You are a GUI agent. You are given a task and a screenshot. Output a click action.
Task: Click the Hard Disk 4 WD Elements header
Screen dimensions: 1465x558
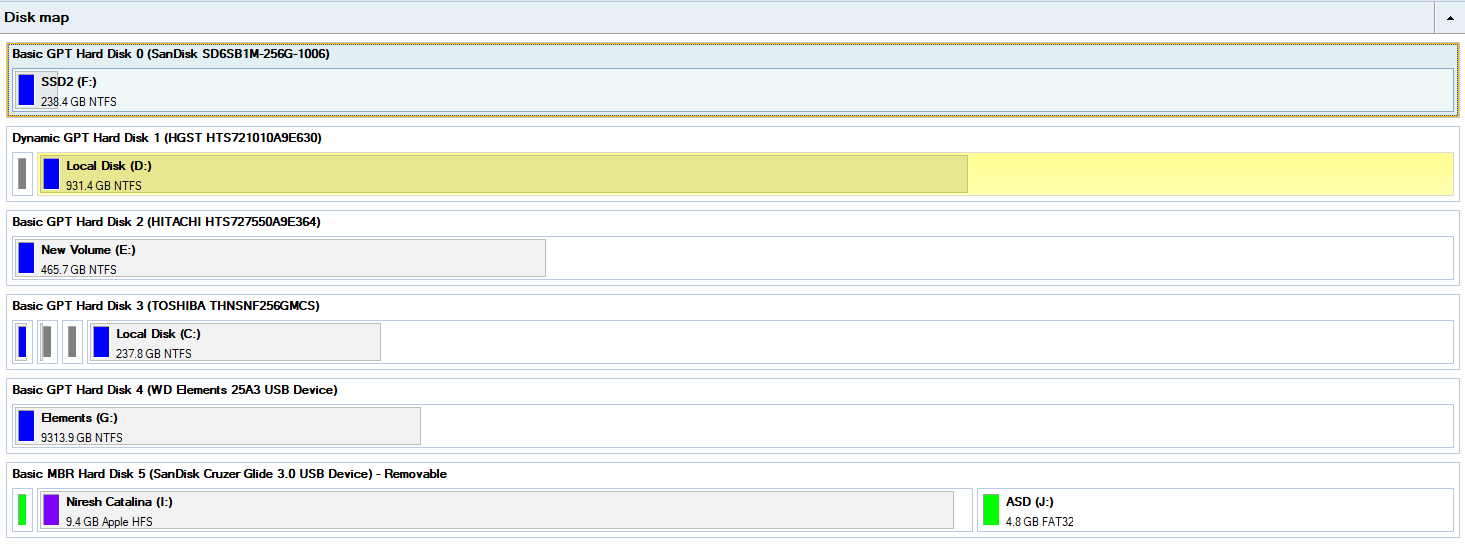tap(175, 389)
